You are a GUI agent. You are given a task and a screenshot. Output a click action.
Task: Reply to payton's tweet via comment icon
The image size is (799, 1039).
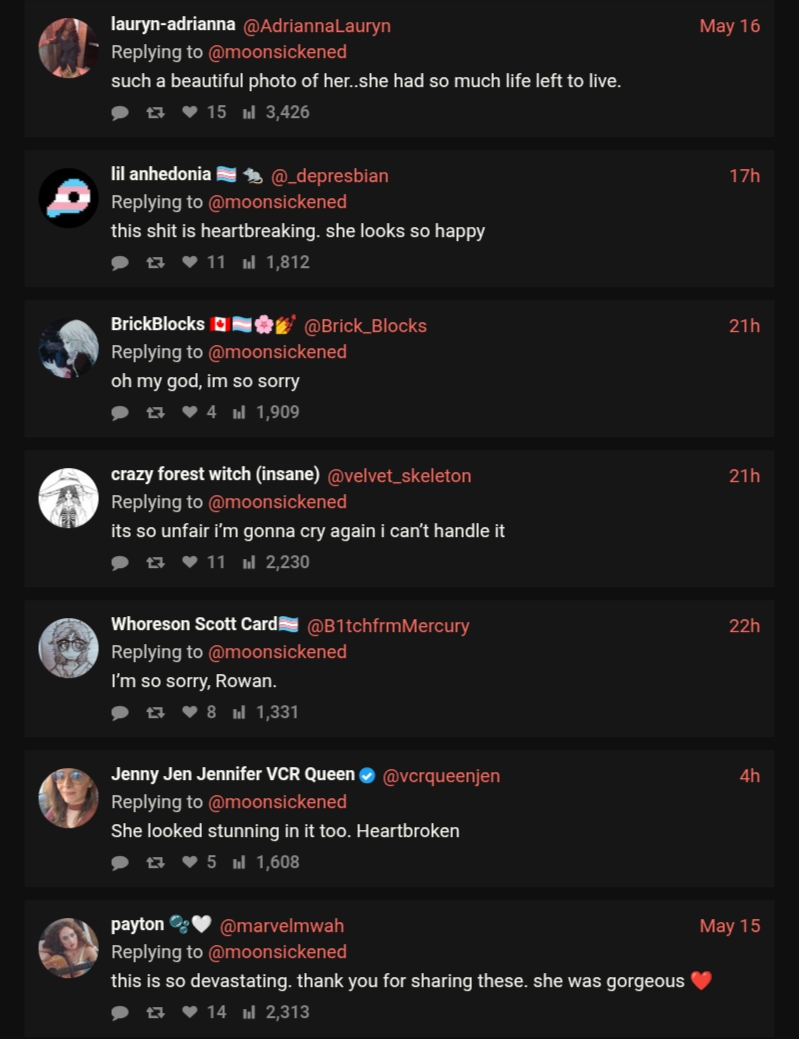pyautogui.click(x=120, y=1012)
